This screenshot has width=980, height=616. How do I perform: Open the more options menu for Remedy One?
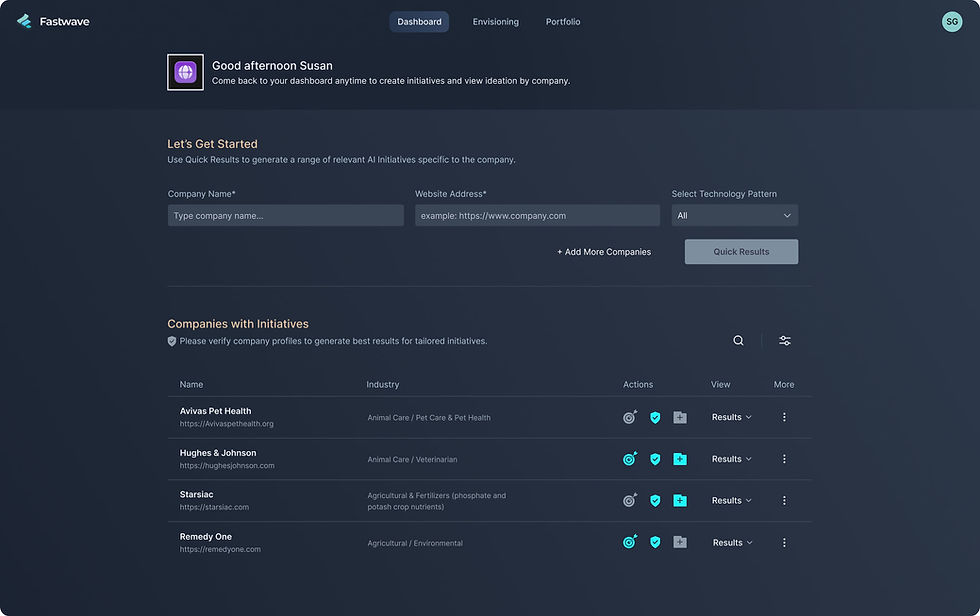(784, 542)
